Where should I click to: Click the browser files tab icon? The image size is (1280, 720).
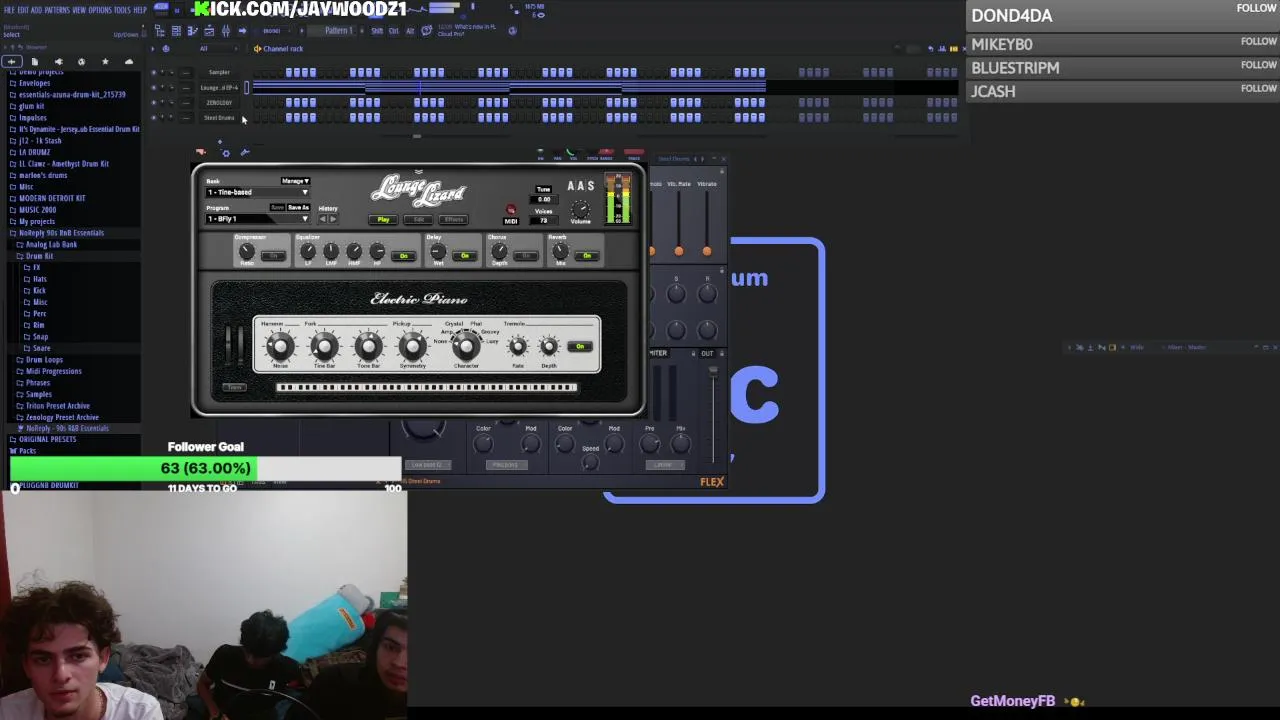tap(35, 62)
